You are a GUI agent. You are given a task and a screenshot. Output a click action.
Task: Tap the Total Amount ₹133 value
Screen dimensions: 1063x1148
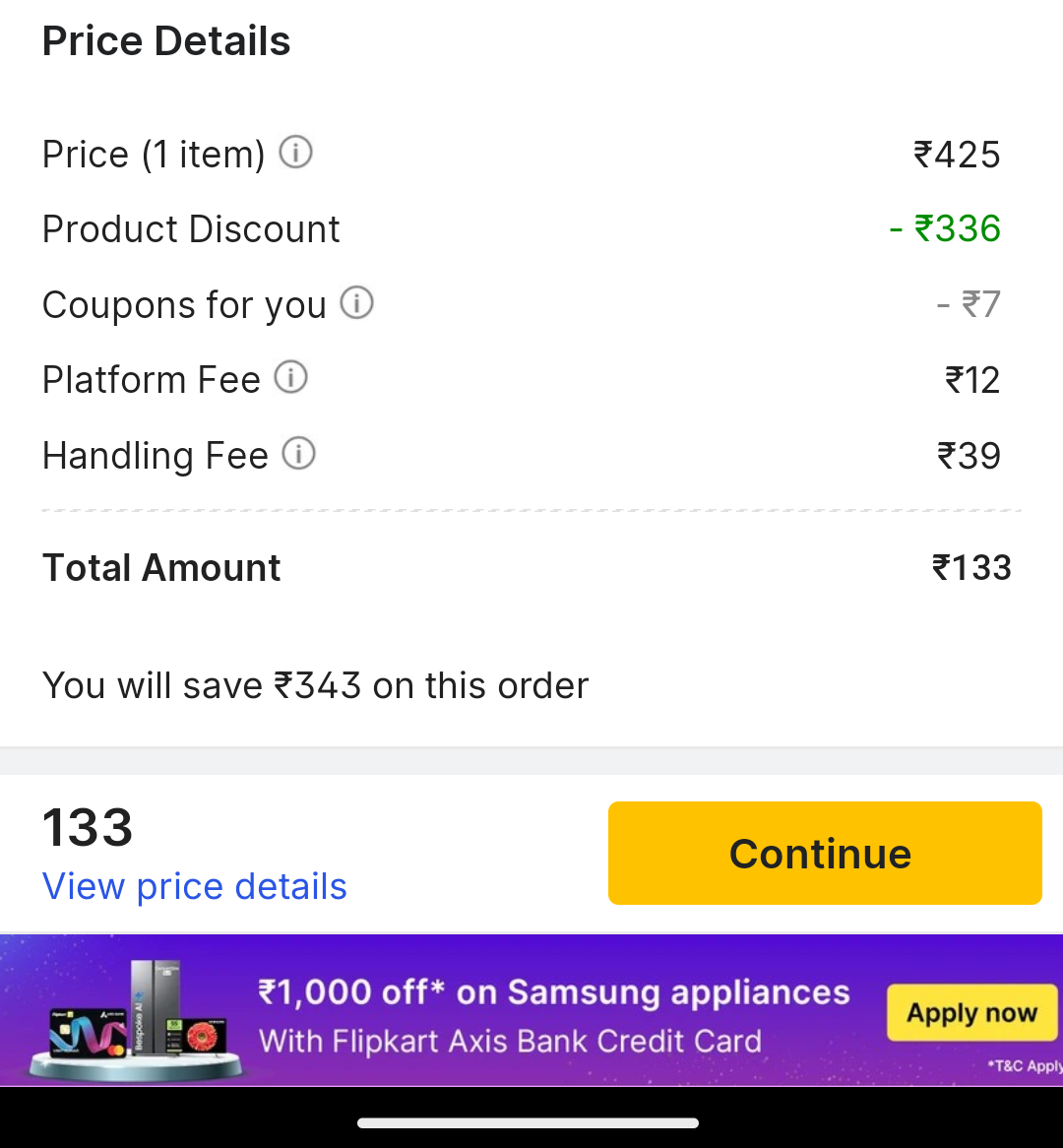[971, 568]
